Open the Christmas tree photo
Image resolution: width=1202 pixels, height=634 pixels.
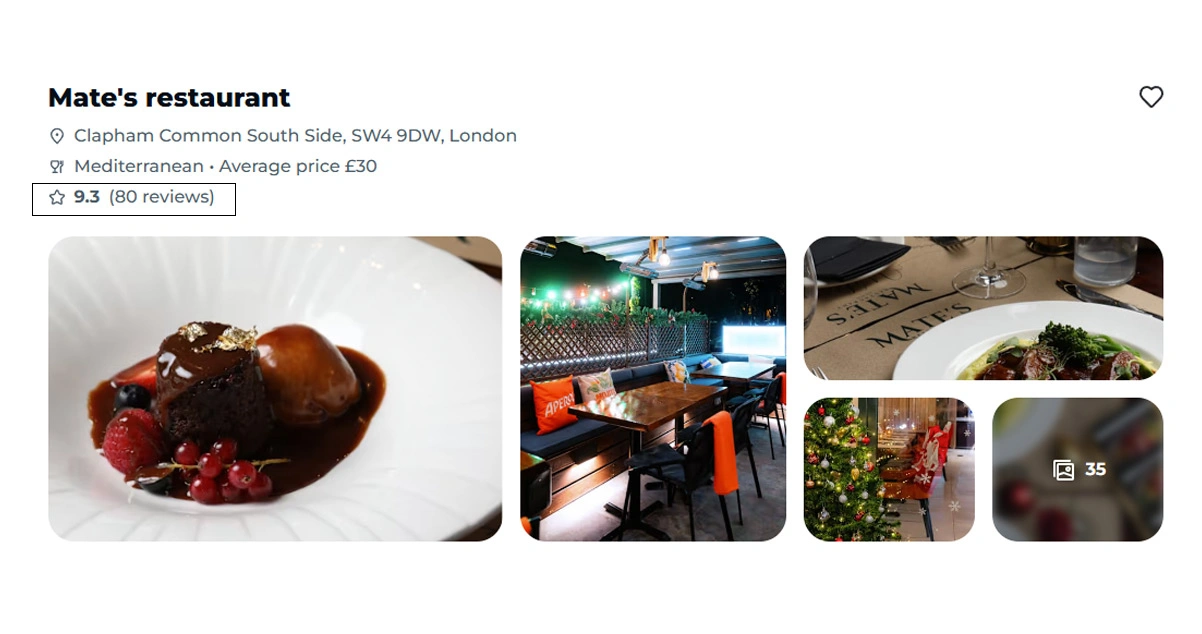tap(889, 470)
